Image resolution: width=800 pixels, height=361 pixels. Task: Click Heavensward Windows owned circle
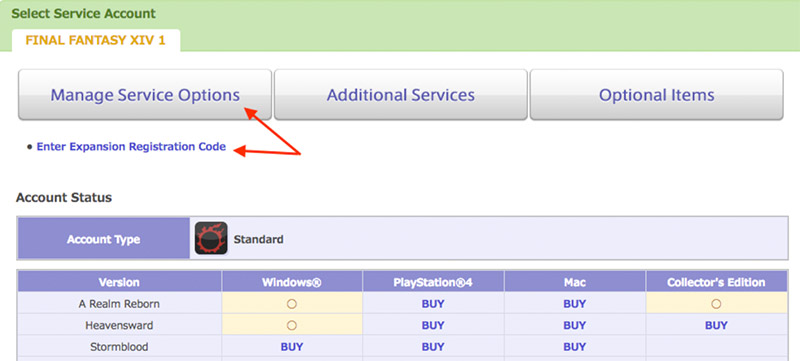(x=292, y=325)
